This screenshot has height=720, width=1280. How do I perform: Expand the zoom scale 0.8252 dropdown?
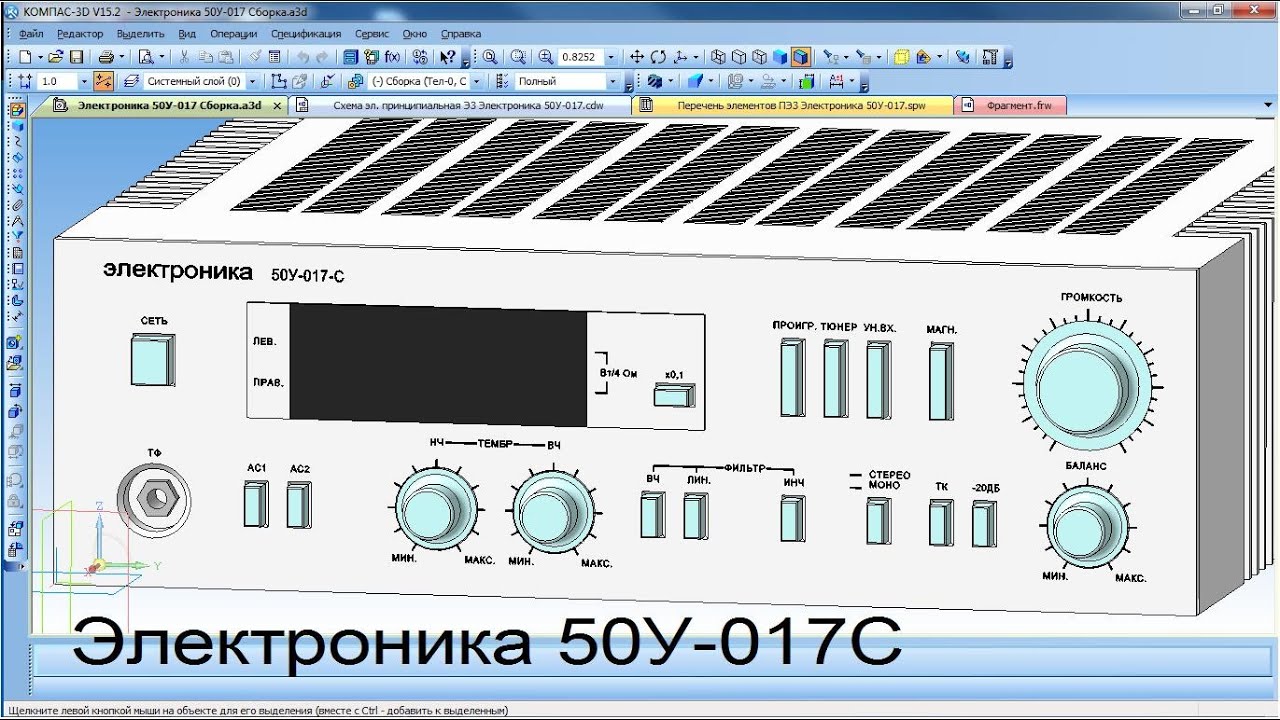[610, 57]
